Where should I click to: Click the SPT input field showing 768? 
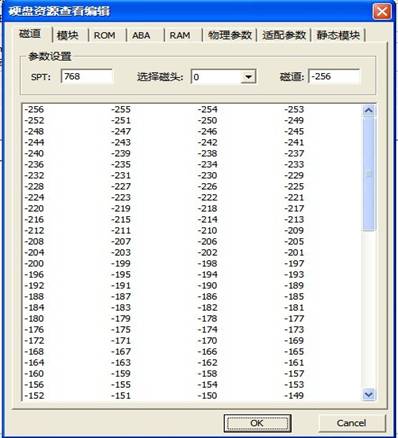click(87, 77)
